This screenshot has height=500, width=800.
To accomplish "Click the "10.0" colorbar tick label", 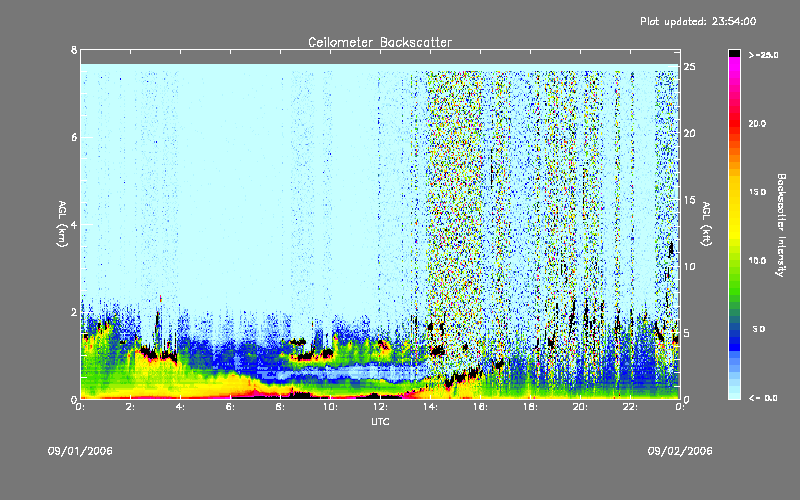I will [x=757, y=260].
